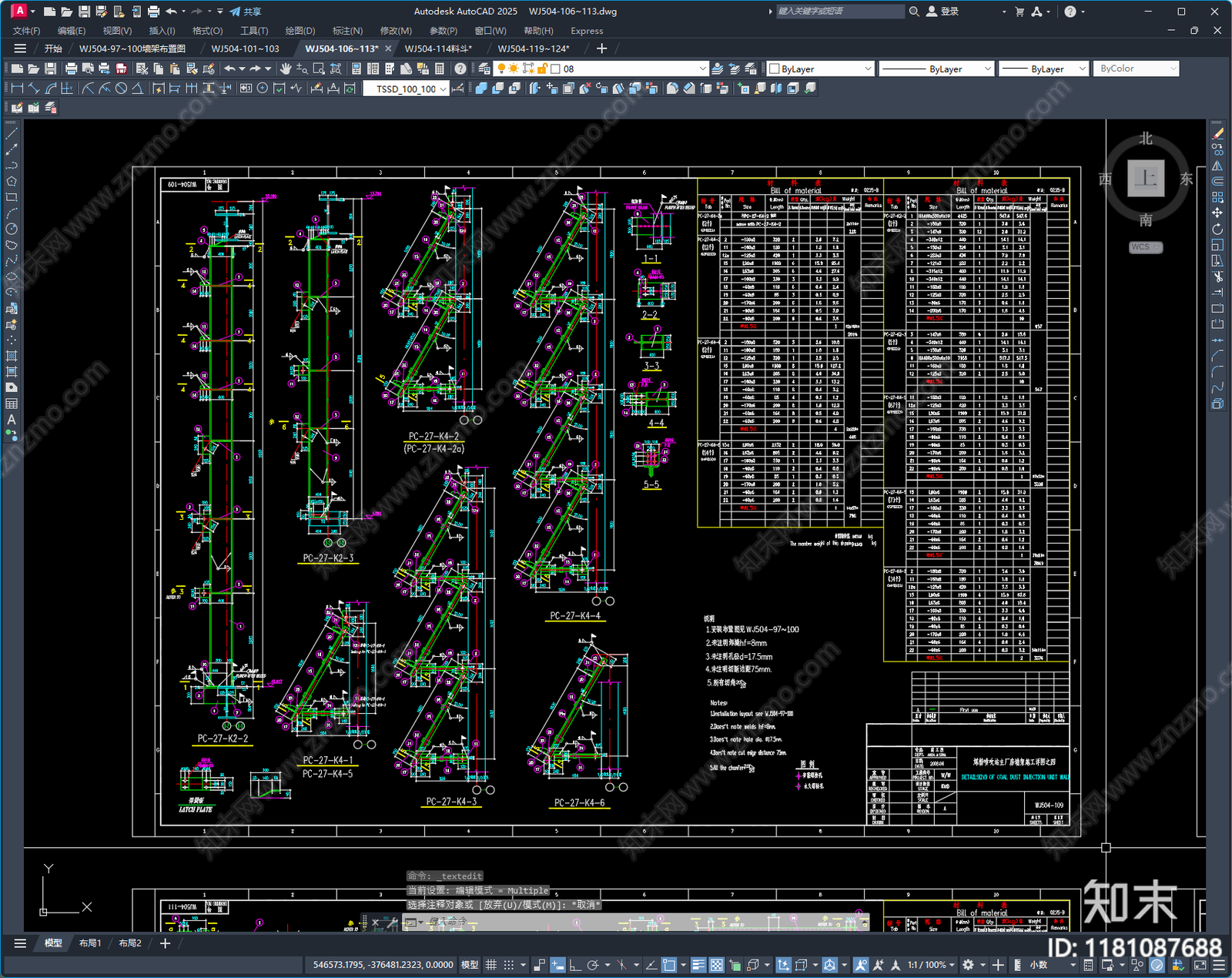Click the 登录 sign-in button
1232x978 pixels.
coord(942,12)
